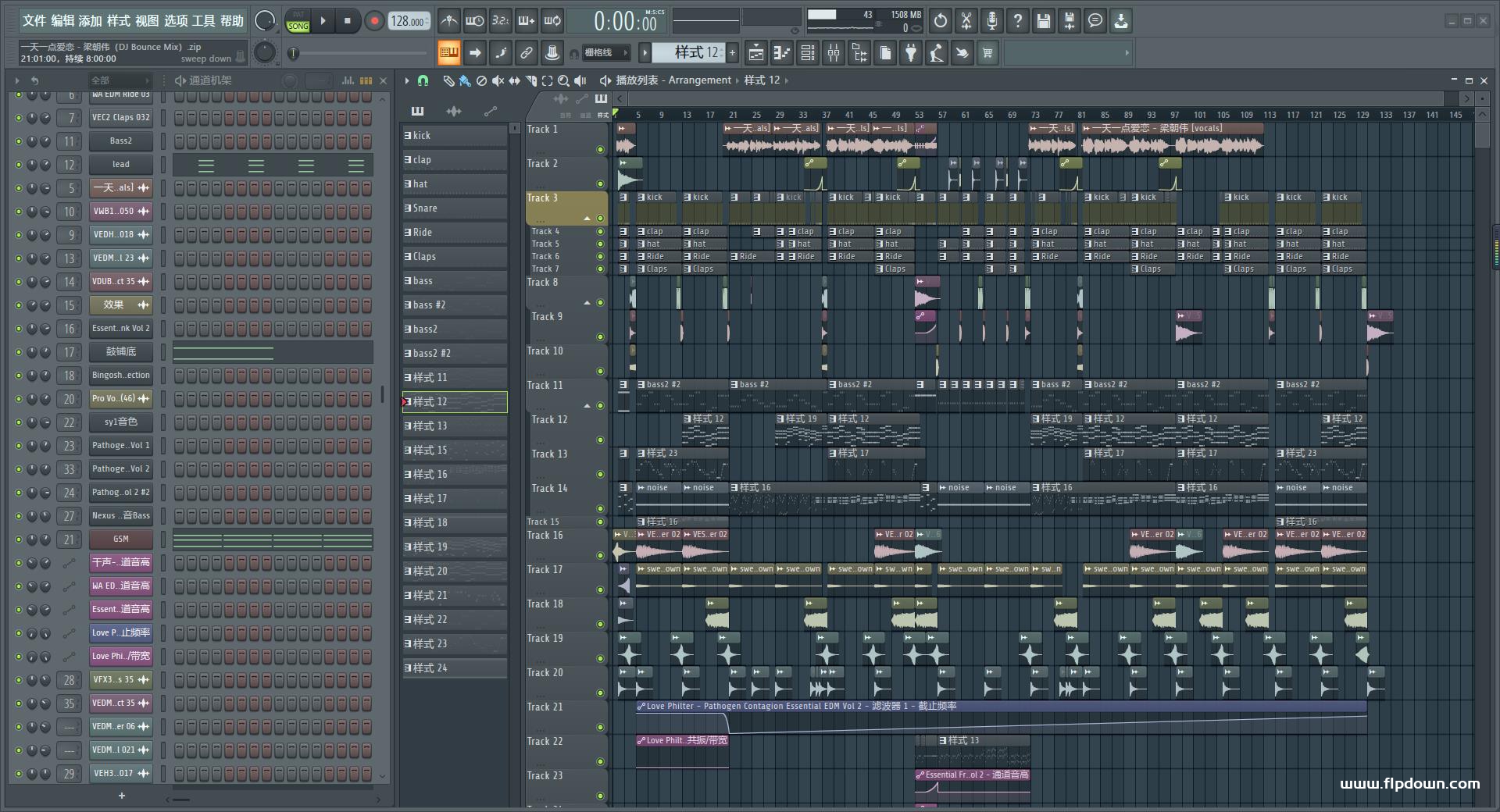The width and height of the screenshot is (1500, 812).
Task: Open the mixer view icon
Action: point(834,53)
